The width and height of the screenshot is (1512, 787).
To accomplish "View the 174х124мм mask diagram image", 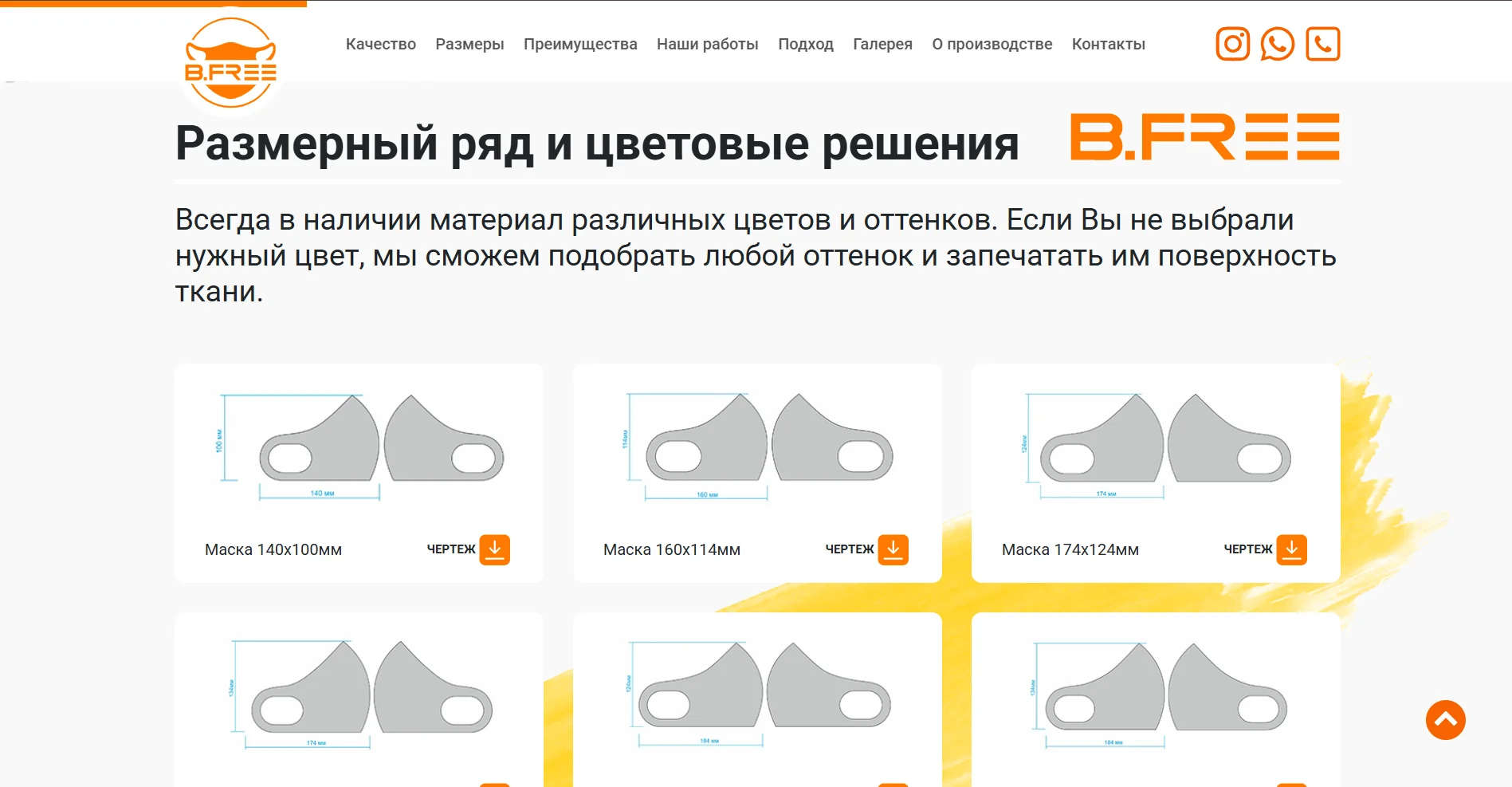I will coord(1157,447).
